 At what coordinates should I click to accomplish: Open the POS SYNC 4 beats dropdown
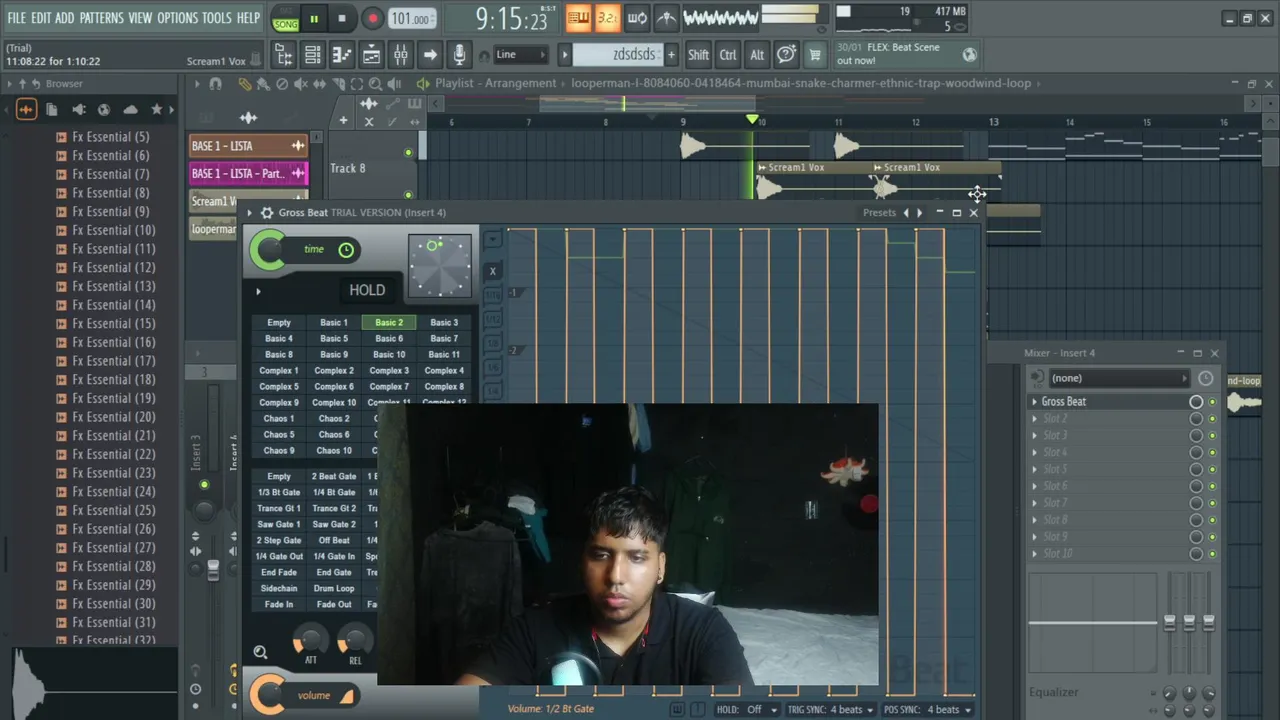pyautogui.click(x=950, y=710)
